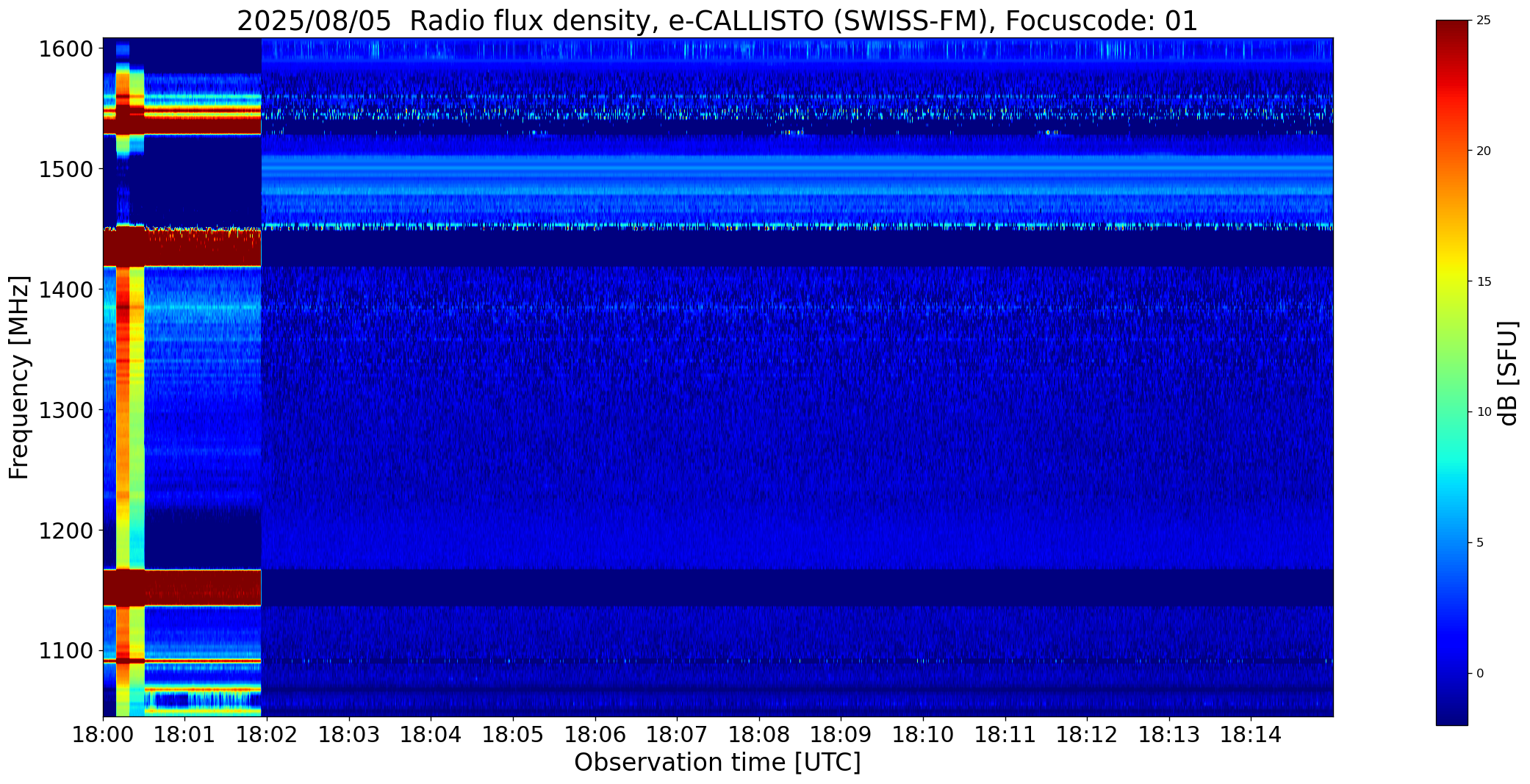
Task: Click the 'Observation time [UTC]' x-axis label
Action: 717,763
